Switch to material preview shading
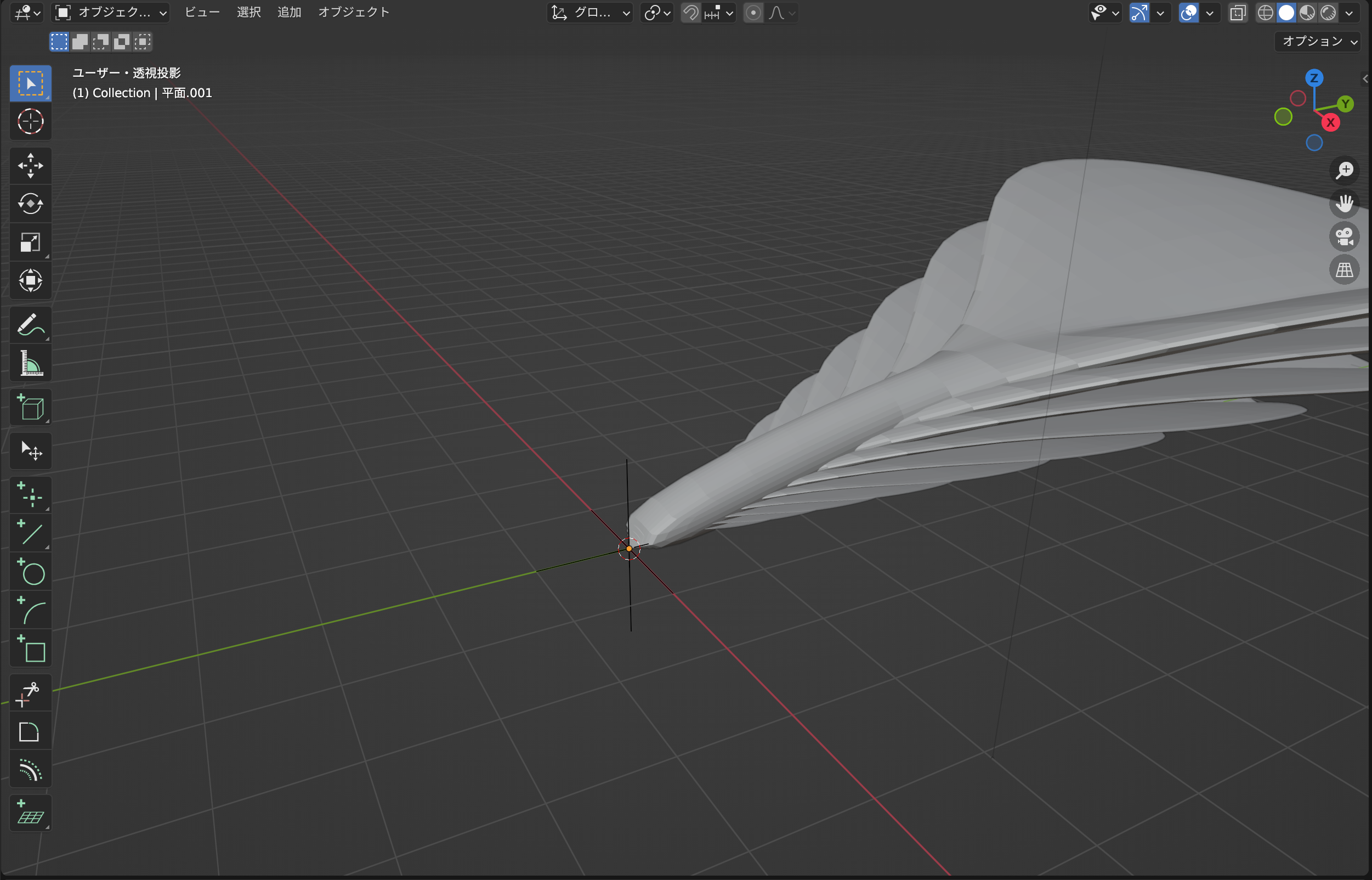This screenshot has height=880, width=1372. click(1307, 13)
